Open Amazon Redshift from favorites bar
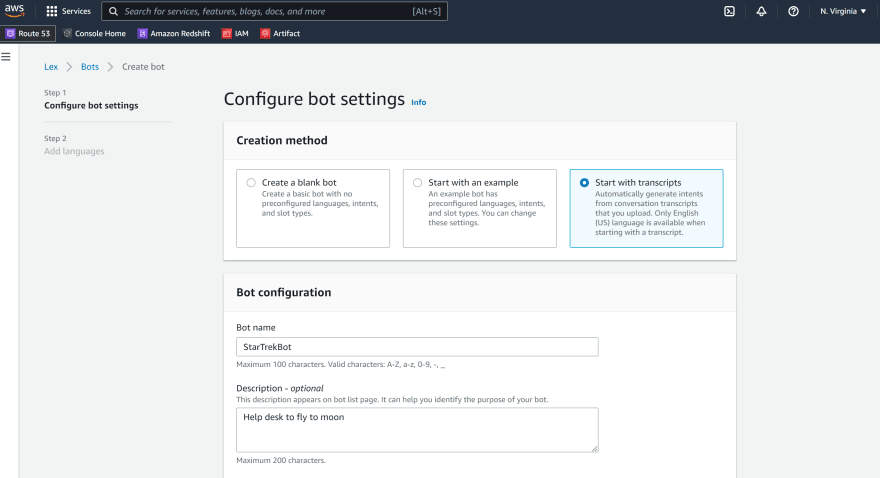This screenshot has height=478, width=880. [x=174, y=34]
